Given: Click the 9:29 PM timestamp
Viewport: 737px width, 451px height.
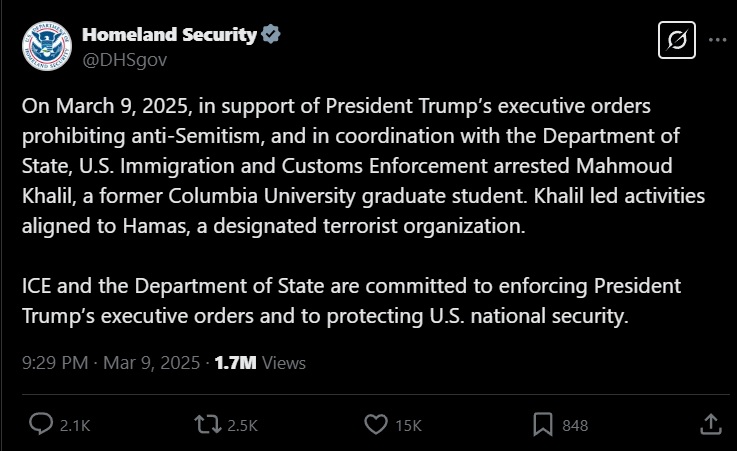Looking at the screenshot, I should (55, 363).
